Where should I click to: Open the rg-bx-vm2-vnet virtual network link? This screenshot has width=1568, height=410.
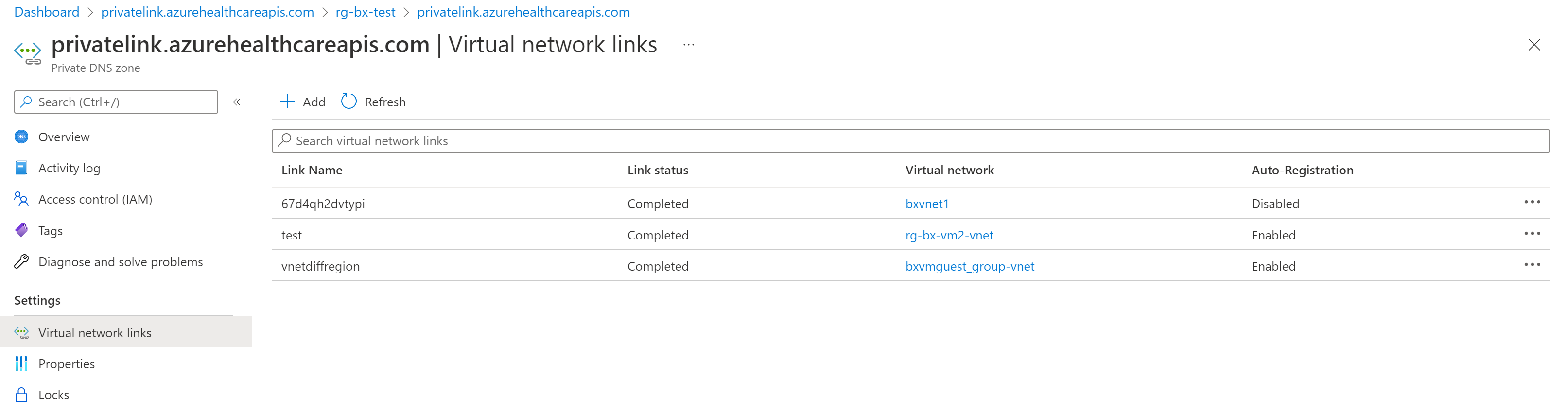coord(949,236)
